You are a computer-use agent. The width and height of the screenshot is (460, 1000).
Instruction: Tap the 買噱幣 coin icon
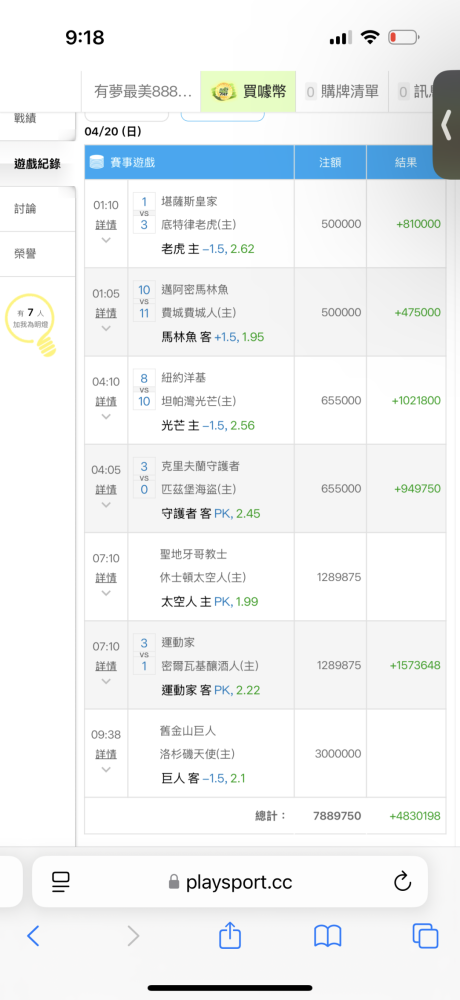[x=223, y=92]
